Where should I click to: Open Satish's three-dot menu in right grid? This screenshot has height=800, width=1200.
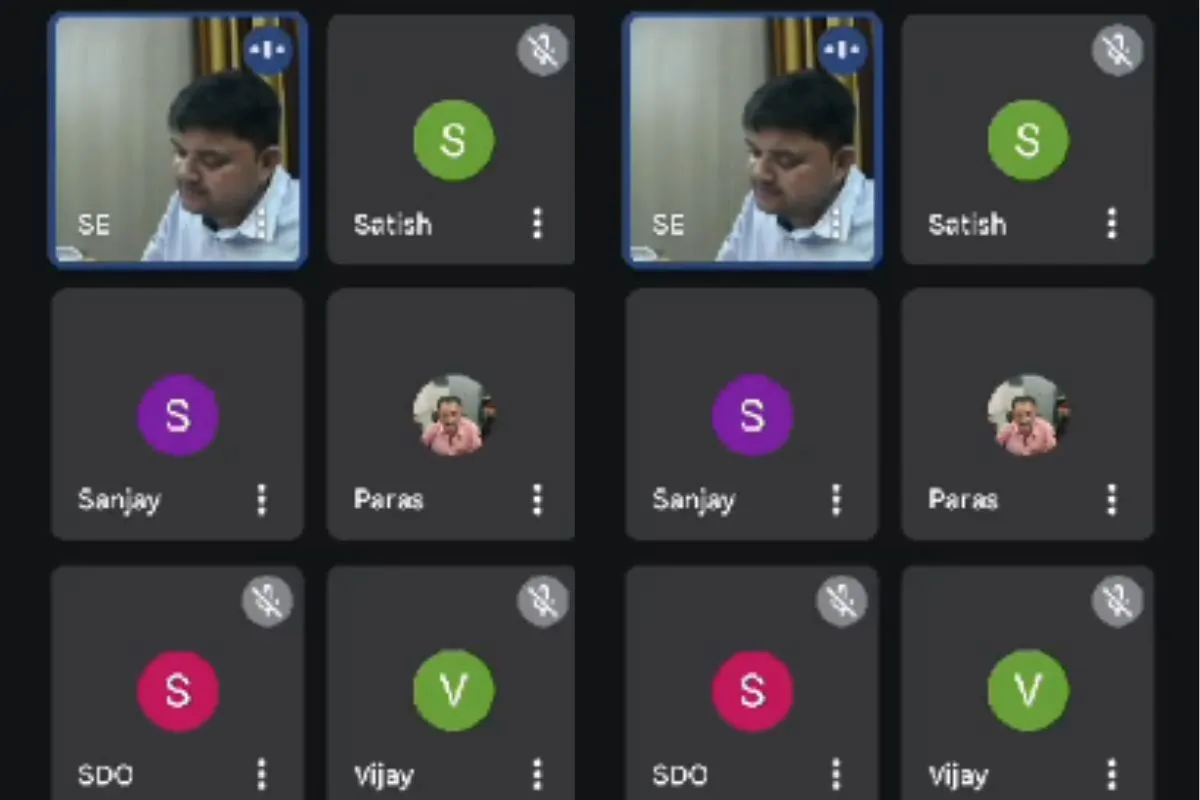(1111, 223)
